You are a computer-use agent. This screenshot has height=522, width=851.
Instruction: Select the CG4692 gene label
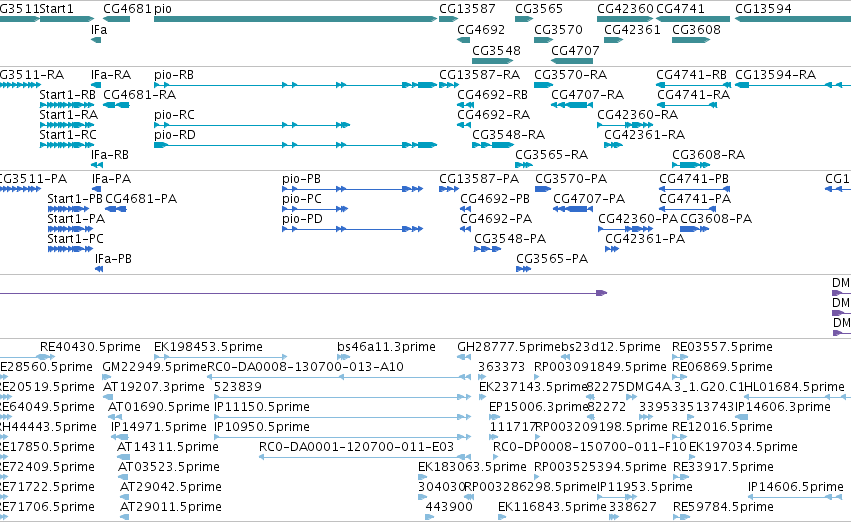coord(481,29)
